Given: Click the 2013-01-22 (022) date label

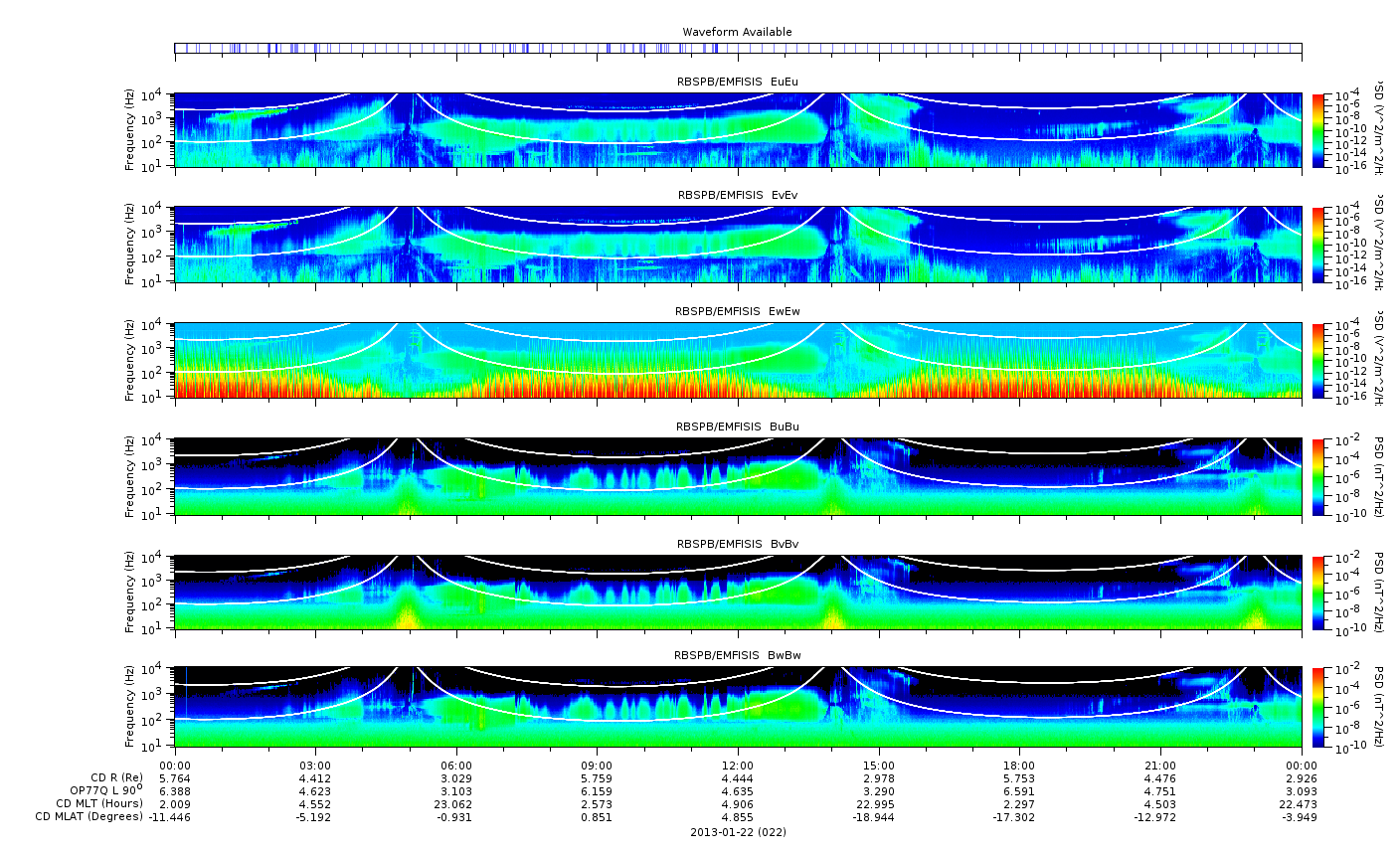Looking at the screenshot, I should click(x=738, y=832).
